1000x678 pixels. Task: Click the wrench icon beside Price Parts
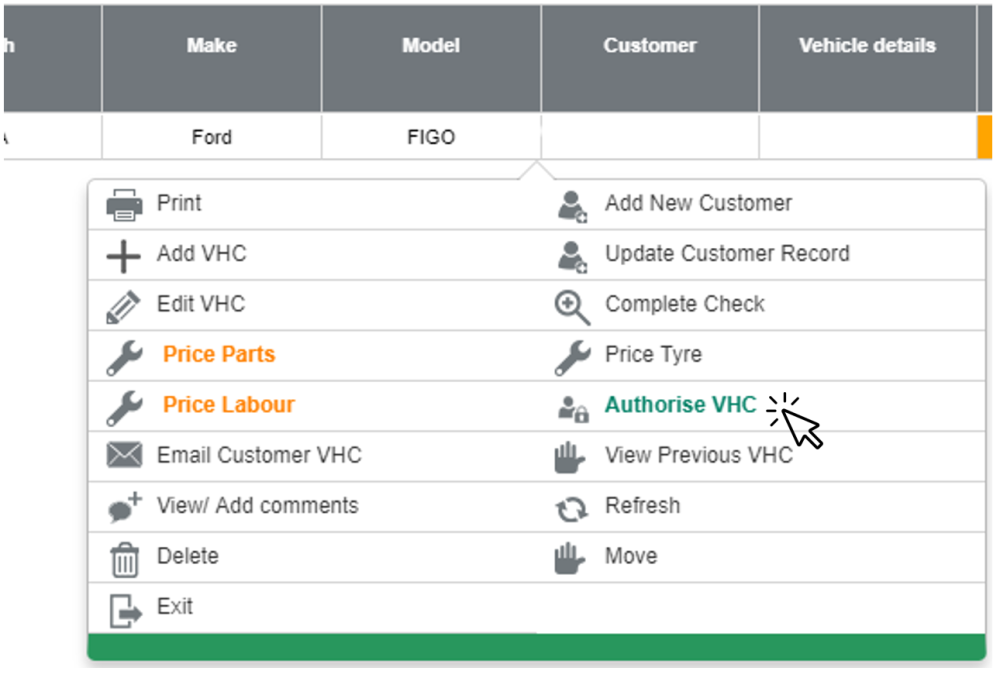pyautogui.click(x=124, y=356)
